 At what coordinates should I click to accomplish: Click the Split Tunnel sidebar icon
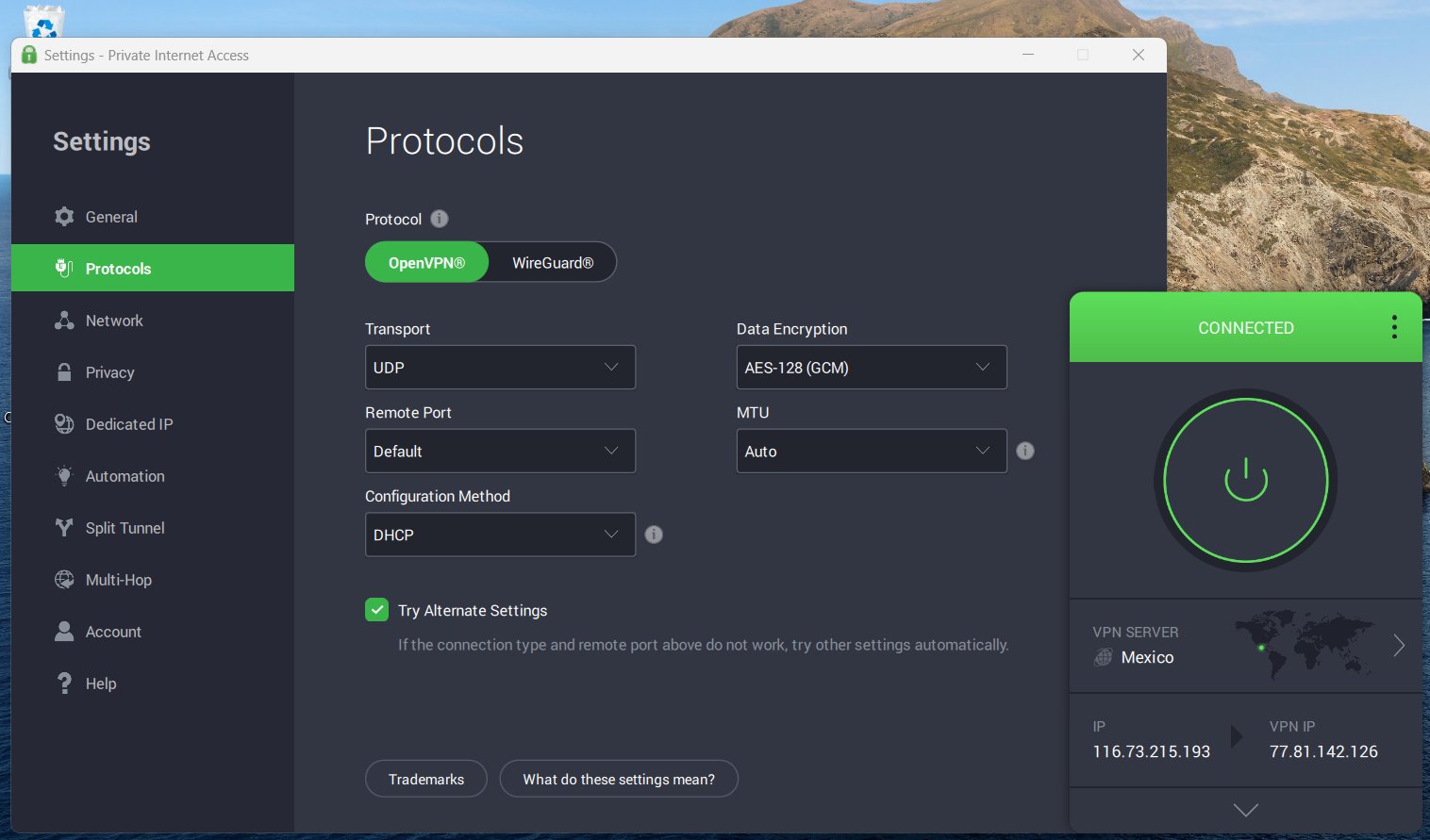[x=64, y=528]
